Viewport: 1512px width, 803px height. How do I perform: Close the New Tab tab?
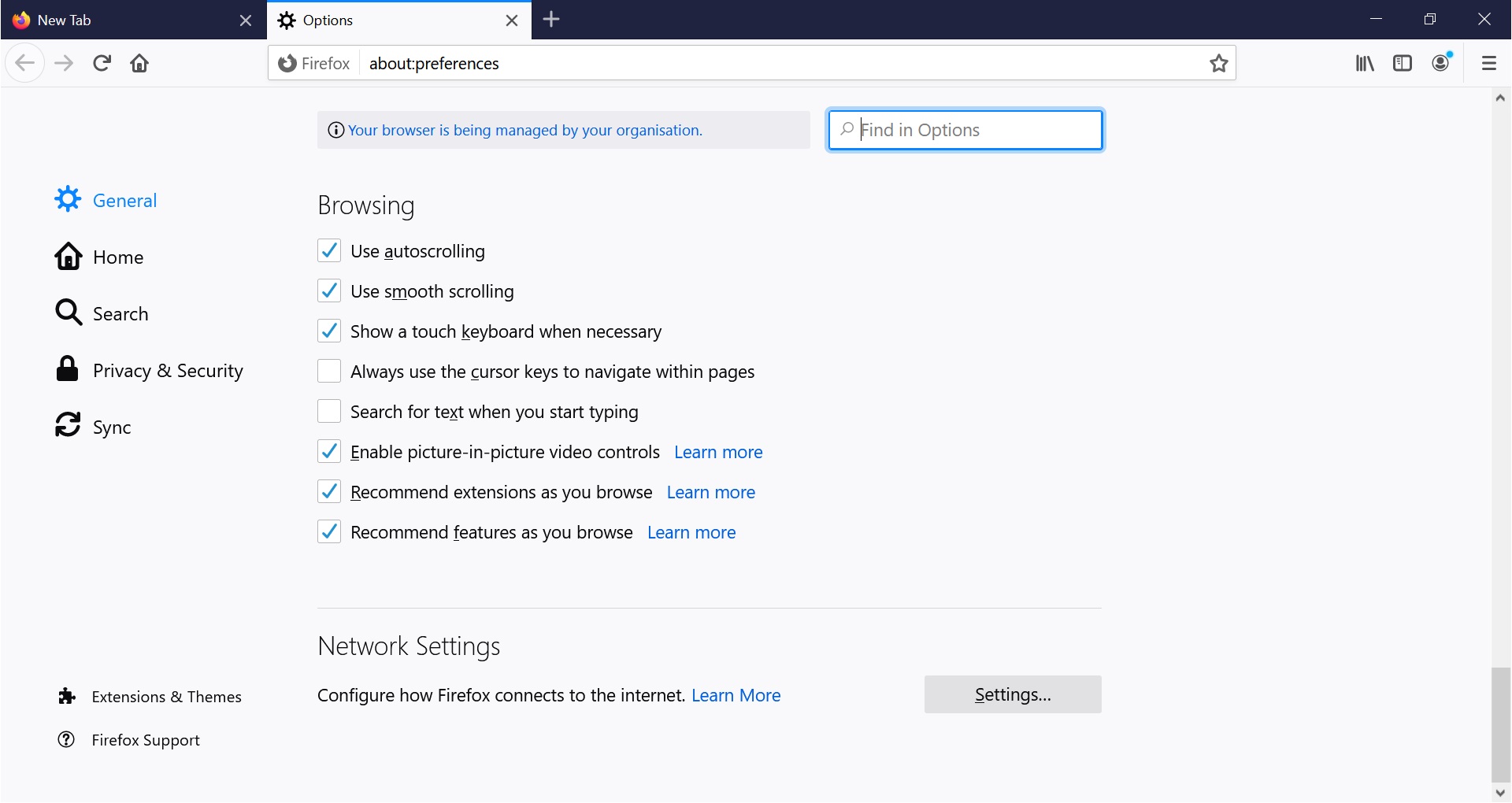point(246,20)
